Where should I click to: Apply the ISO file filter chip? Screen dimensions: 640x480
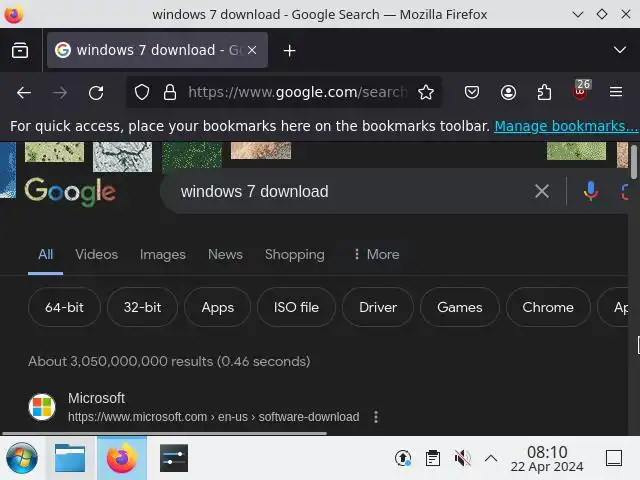(x=296, y=307)
